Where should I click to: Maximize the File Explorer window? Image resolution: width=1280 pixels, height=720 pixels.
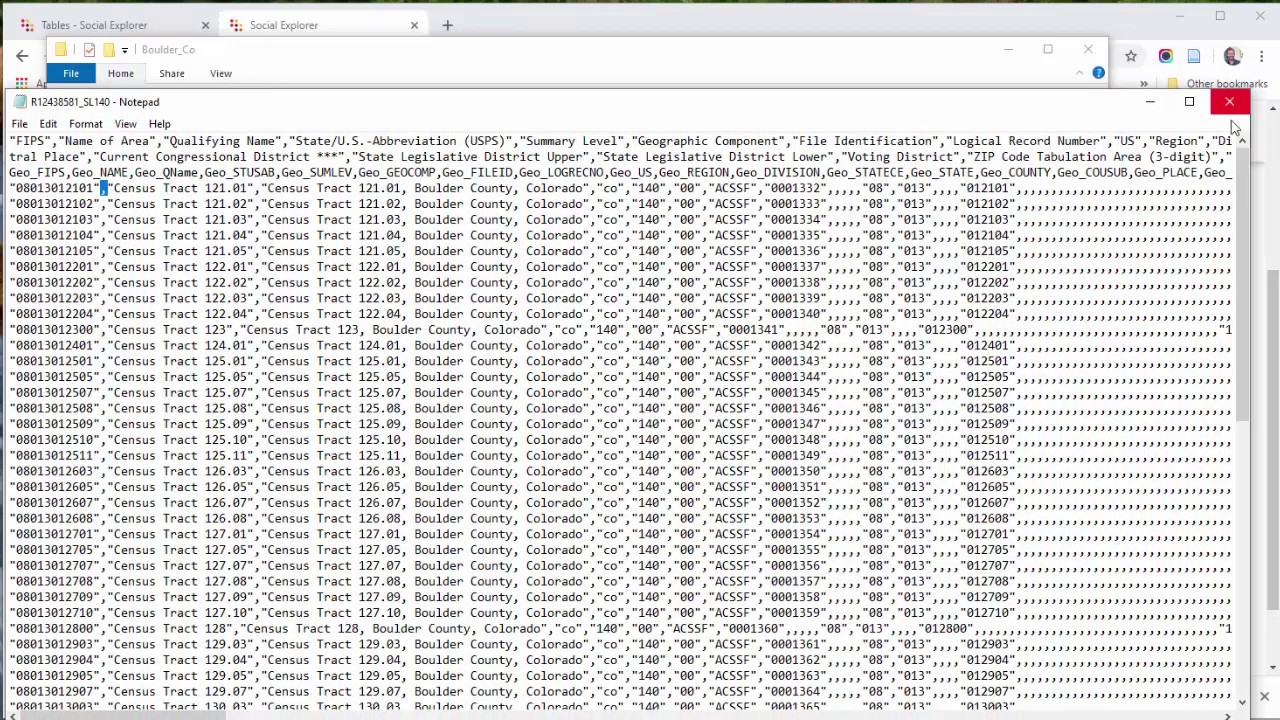point(1048,49)
